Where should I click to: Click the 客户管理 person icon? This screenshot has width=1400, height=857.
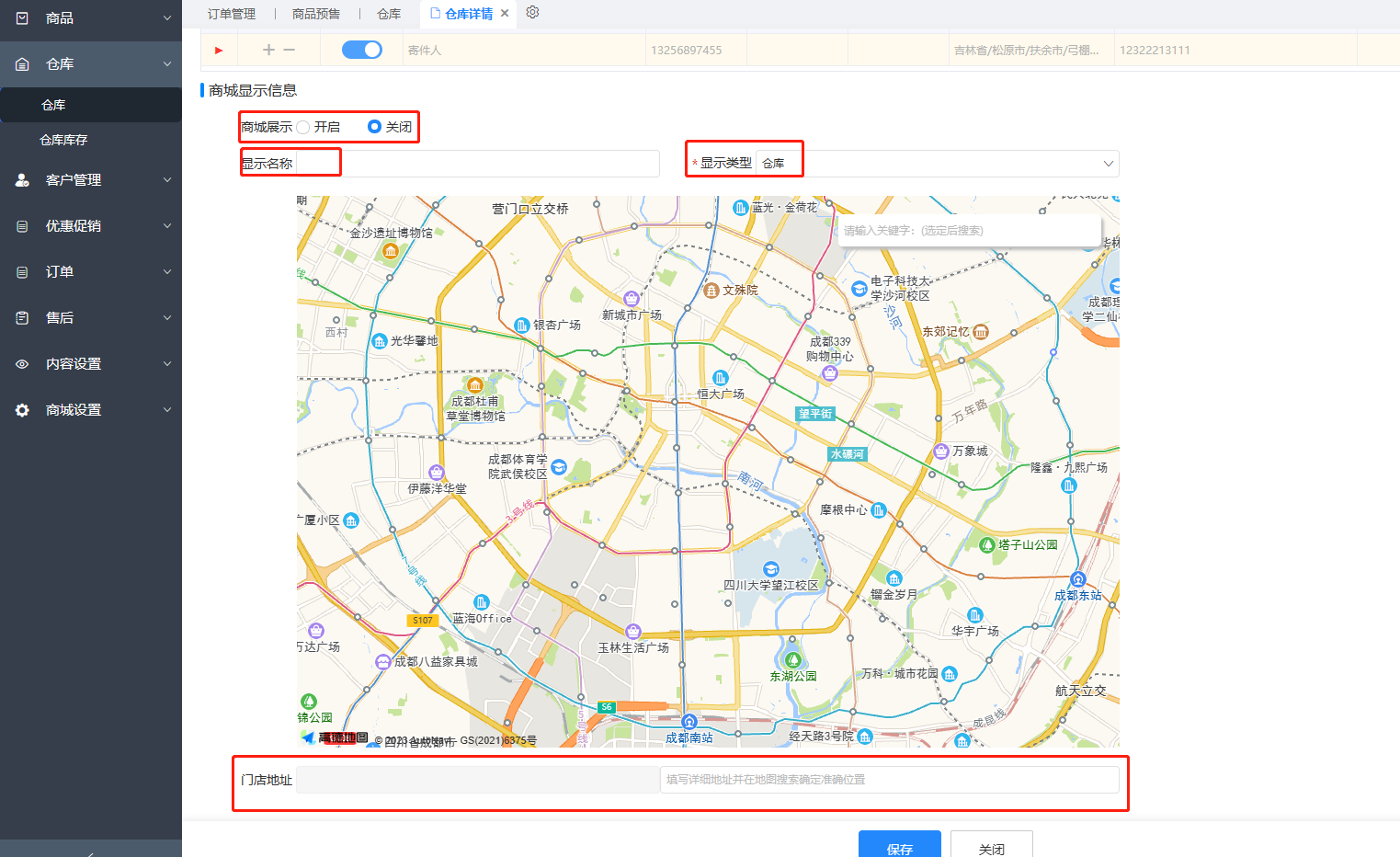click(22, 179)
